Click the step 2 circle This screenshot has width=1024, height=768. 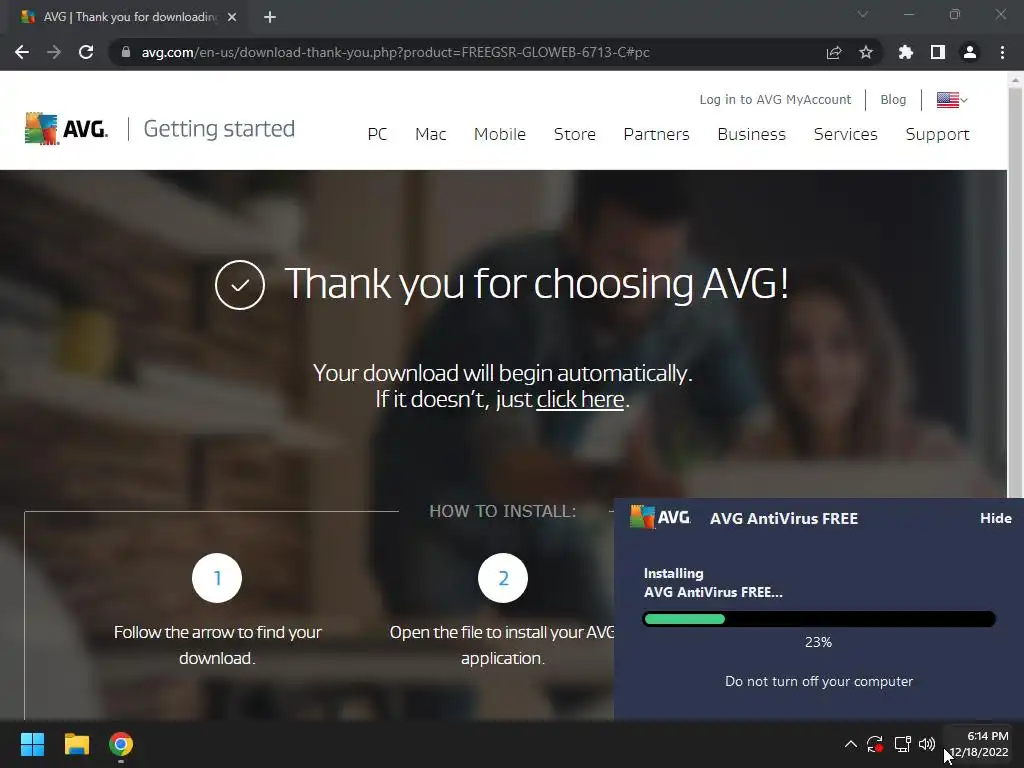tap(503, 578)
